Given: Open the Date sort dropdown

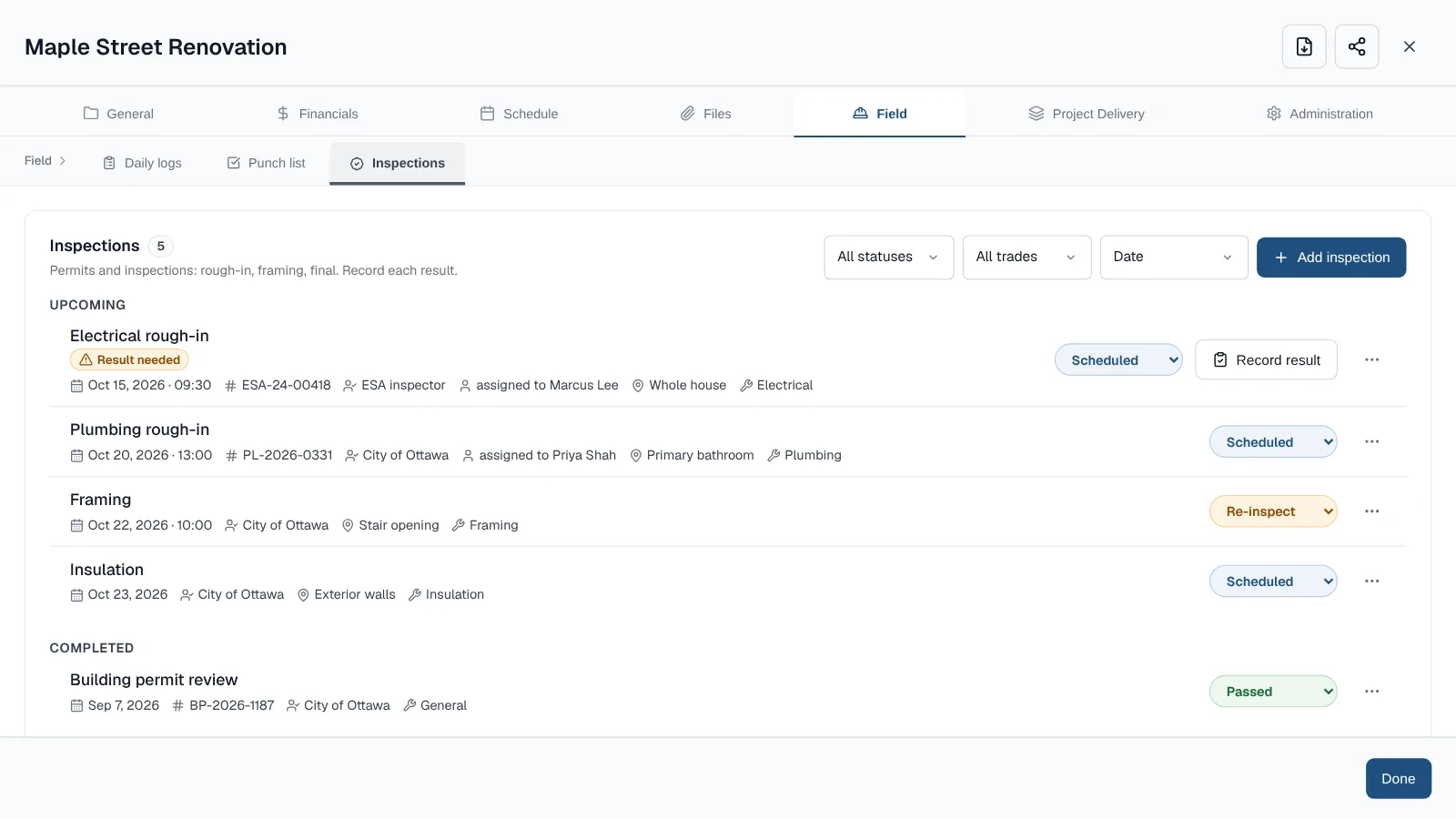Looking at the screenshot, I should coord(1174,258).
